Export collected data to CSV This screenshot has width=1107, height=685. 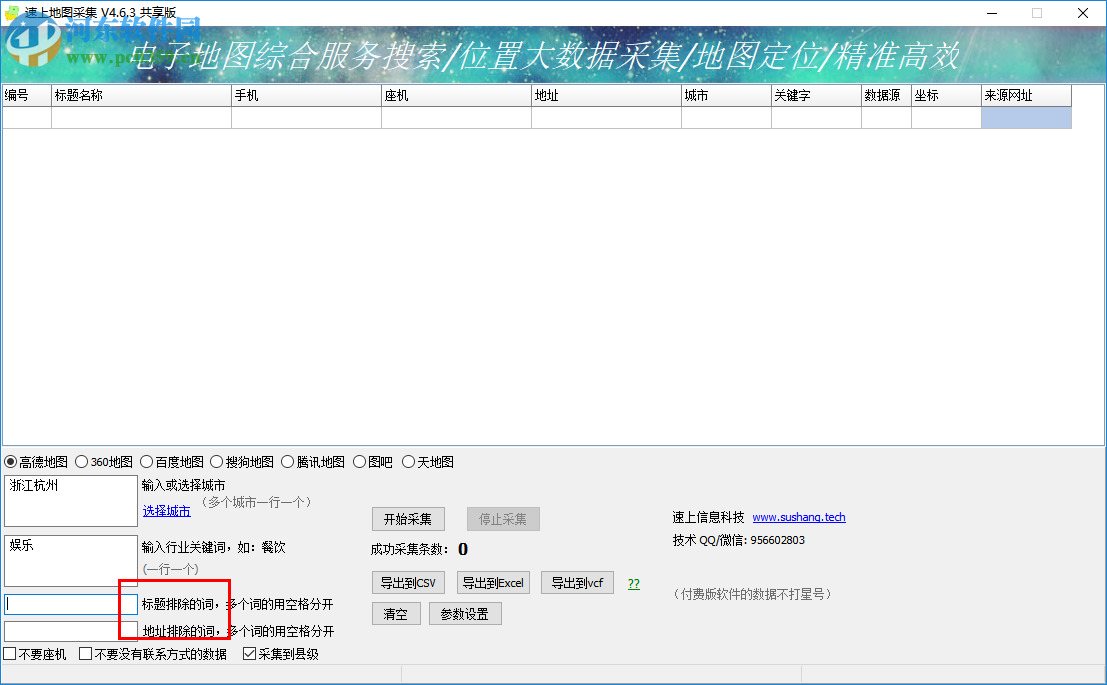408,582
